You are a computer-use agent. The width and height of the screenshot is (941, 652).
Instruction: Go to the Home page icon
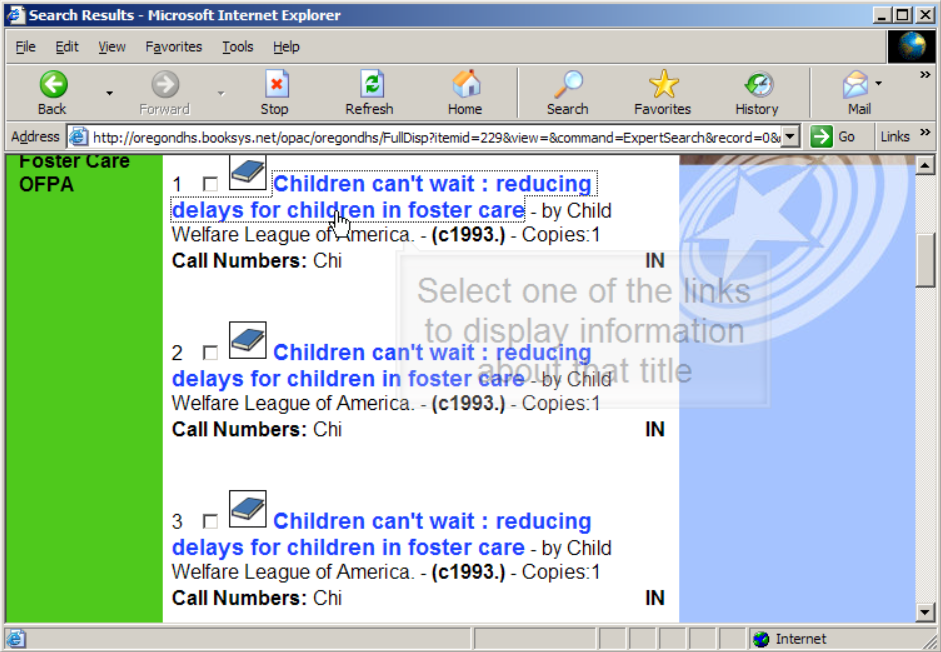point(466,84)
